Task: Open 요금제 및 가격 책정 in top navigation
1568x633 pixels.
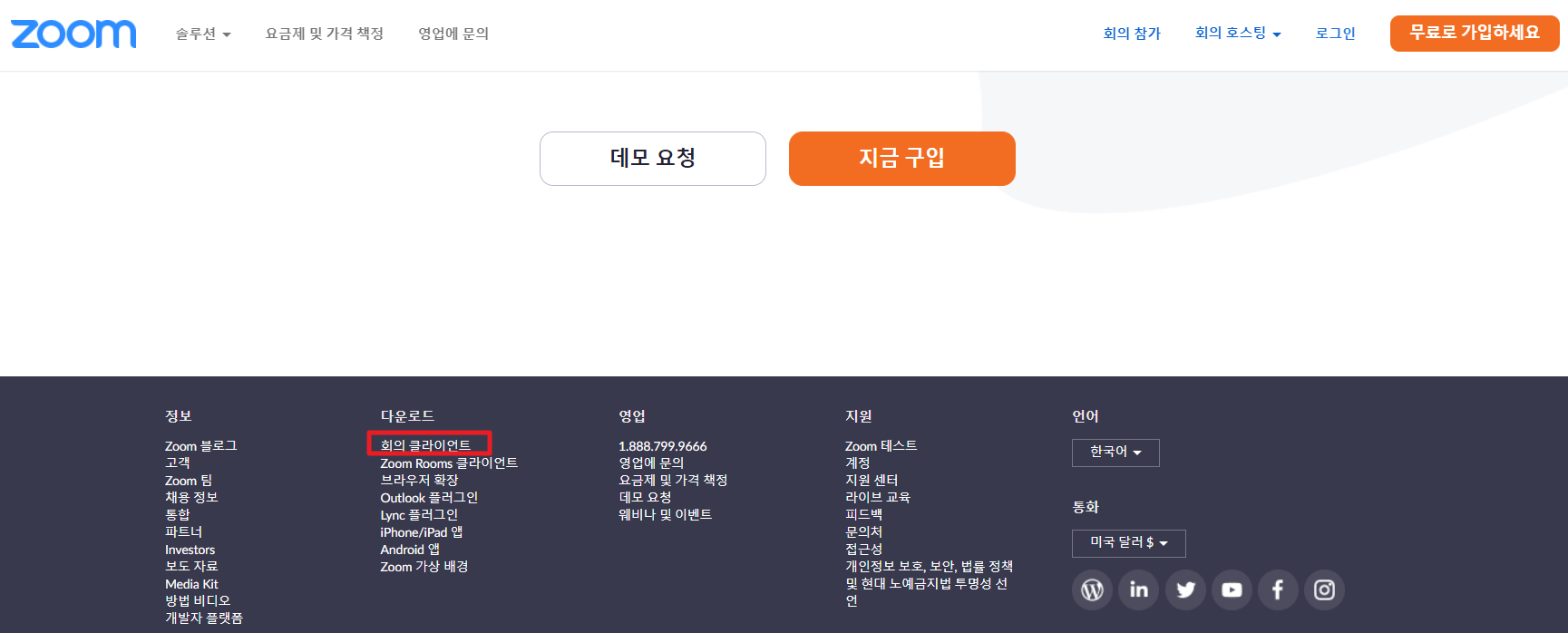Action: point(324,34)
